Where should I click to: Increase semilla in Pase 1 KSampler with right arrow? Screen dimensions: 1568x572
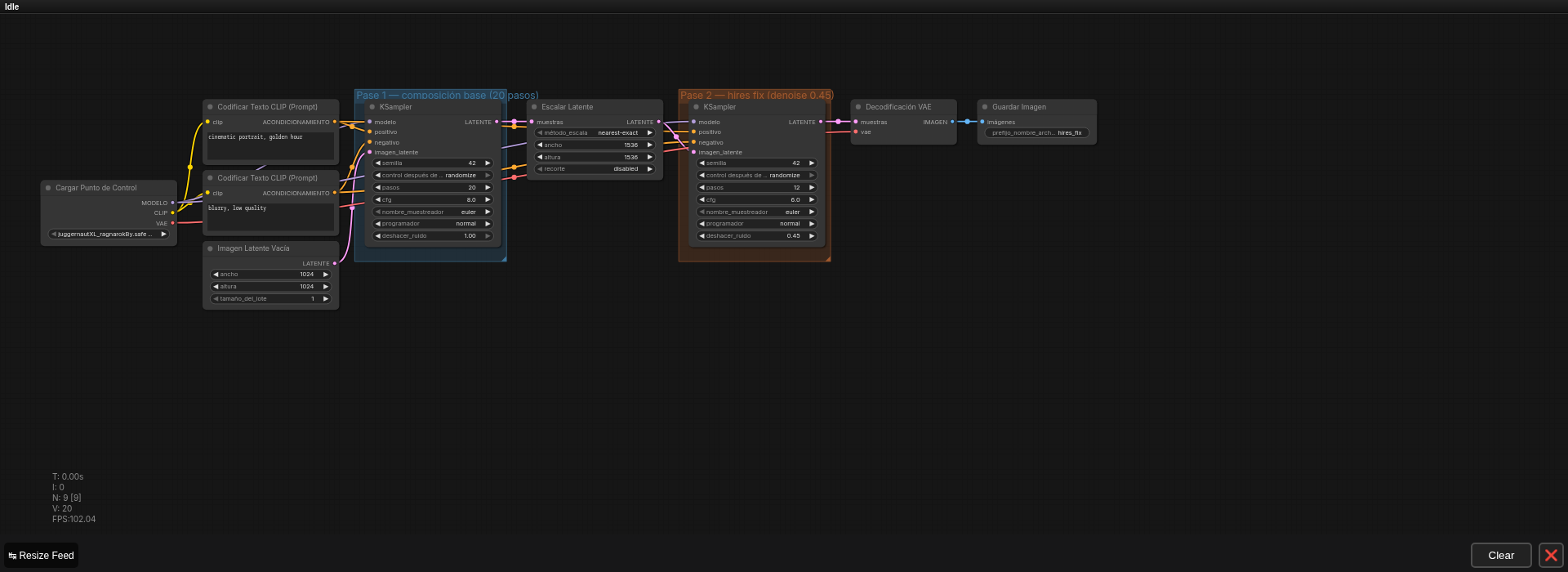tap(488, 163)
